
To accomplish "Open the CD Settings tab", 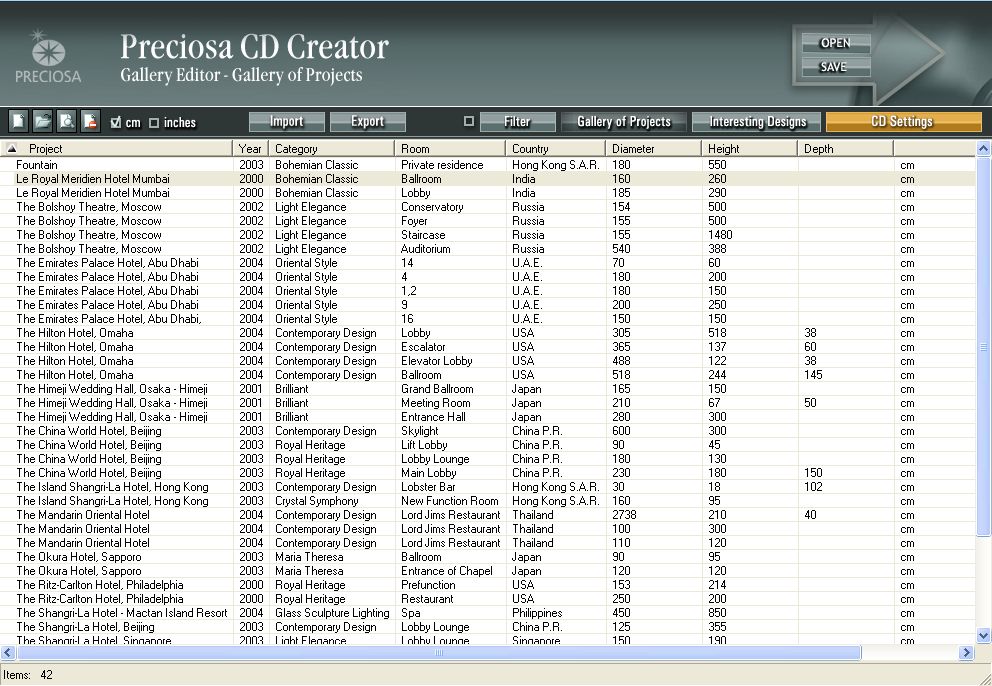I will tap(903, 122).
